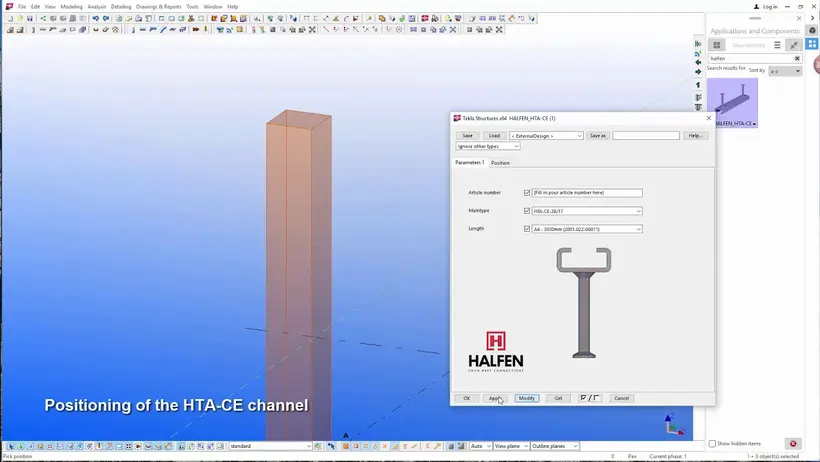Click the Save icon in the top toolbar
The width and height of the screenshot is (820, 462).
30,18
